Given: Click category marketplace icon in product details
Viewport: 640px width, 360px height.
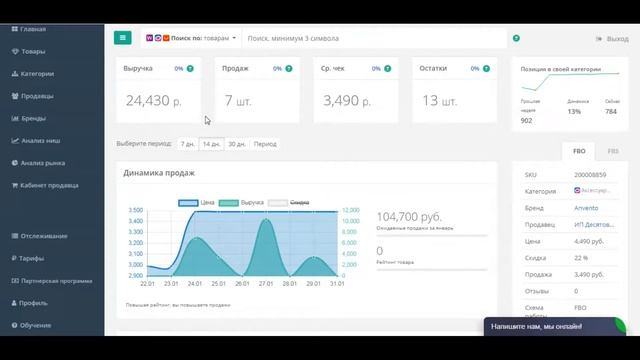Looking at the screenshot, I should coord(577,191).
